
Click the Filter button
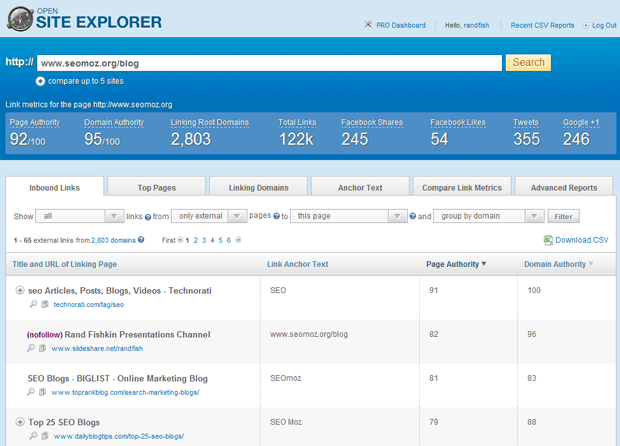pyautogui.click(x=563, y=216)
